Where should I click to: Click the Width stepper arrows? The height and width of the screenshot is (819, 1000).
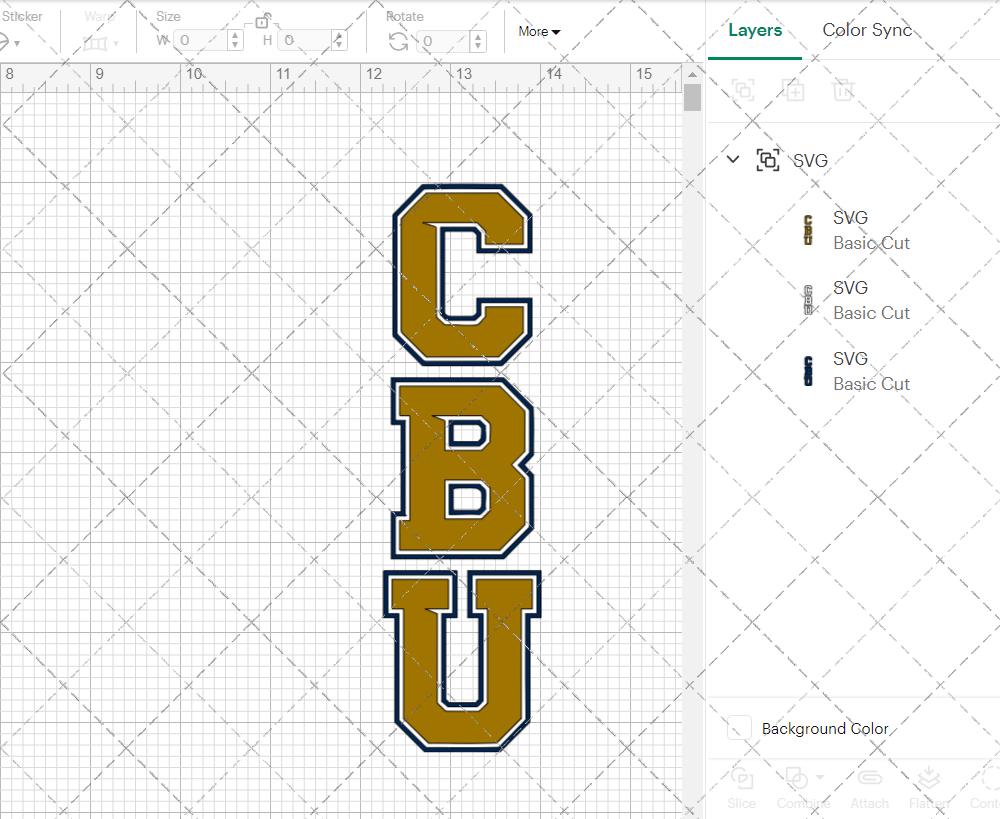pyautogui.click(x=235, y=41)
